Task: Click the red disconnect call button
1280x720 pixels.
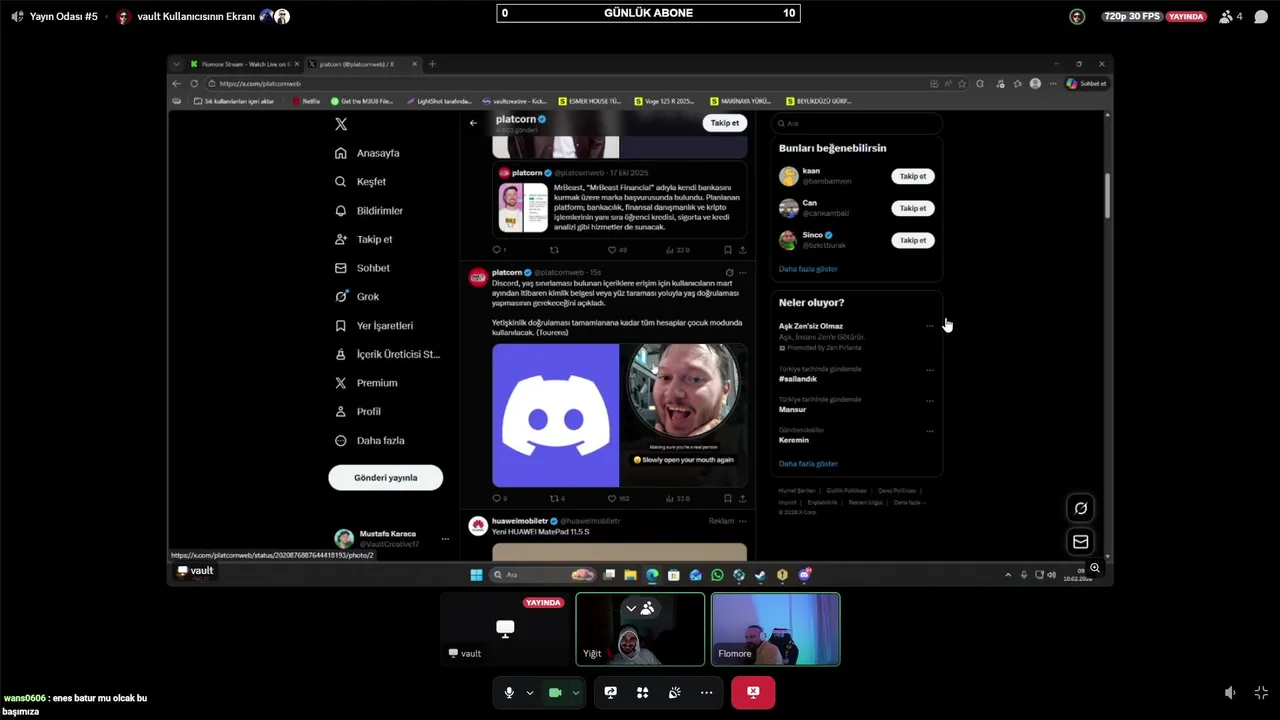Action: pos(753,692)
